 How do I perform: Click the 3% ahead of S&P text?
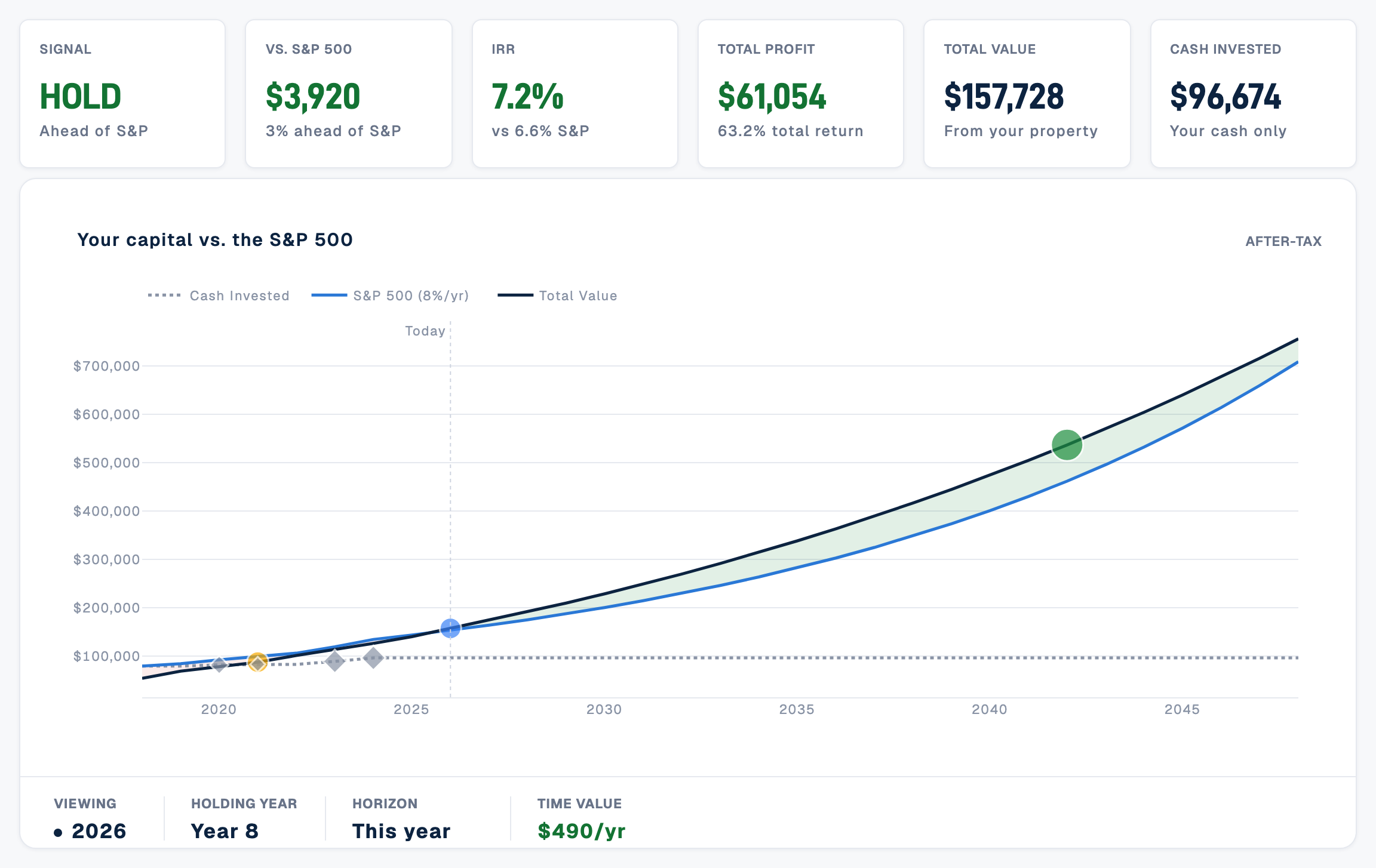click(333, 131)
